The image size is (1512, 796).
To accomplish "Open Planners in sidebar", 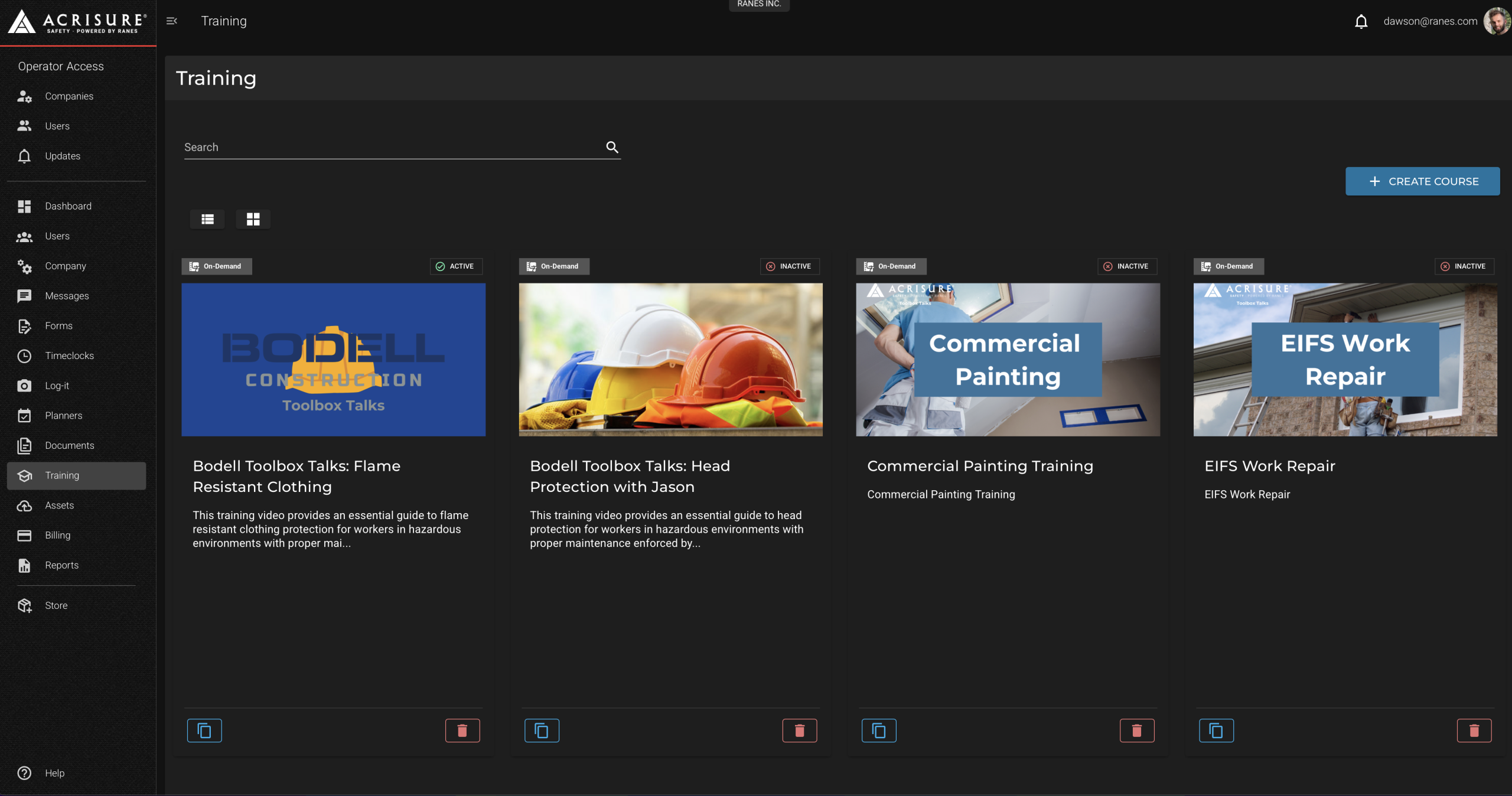I will click(x=77, y=416).
